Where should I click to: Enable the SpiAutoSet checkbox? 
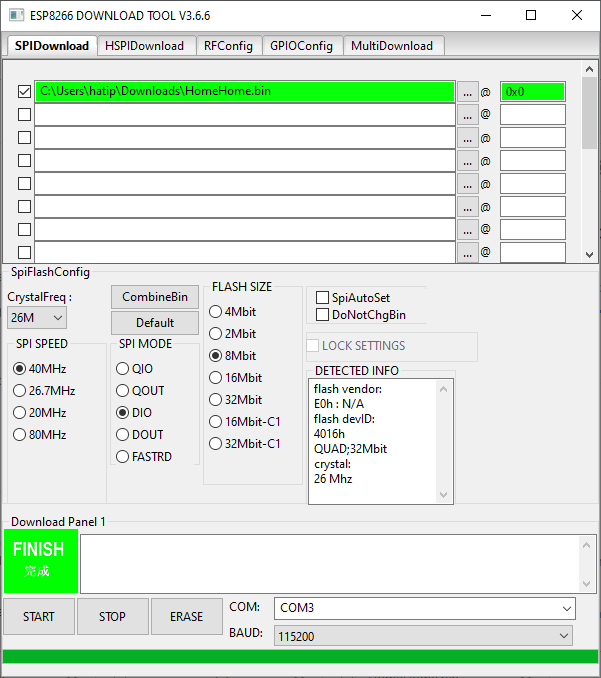pyautogui.click(x=322, y=297)
